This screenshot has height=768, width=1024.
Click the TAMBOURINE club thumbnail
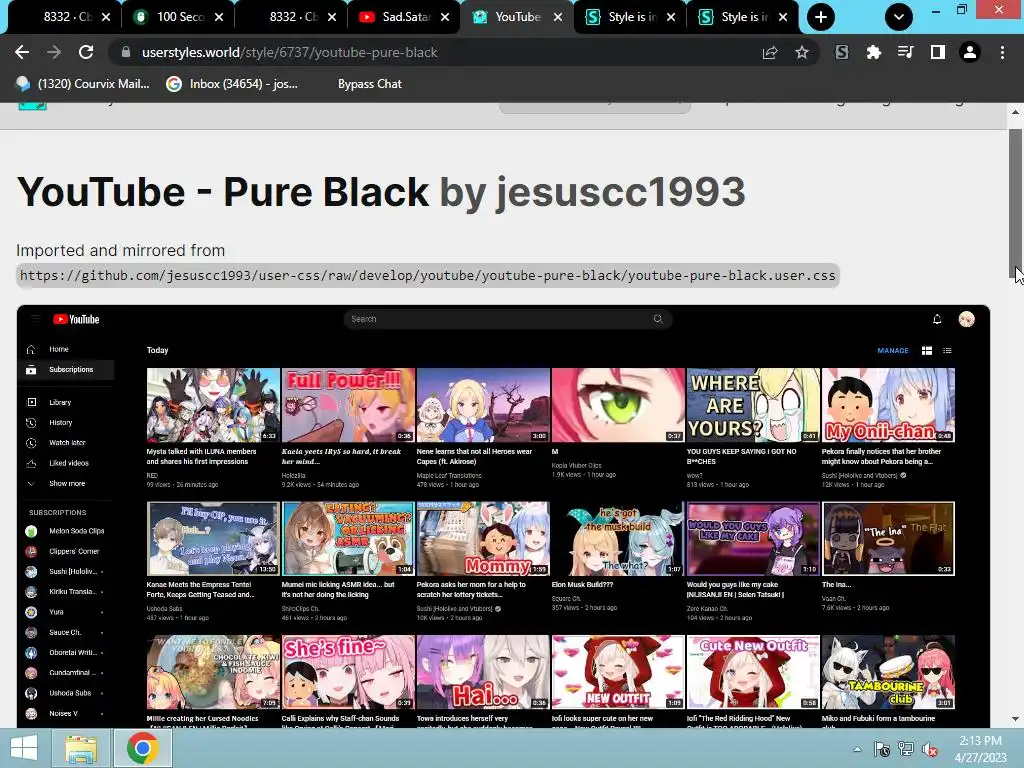click(888, 672)
